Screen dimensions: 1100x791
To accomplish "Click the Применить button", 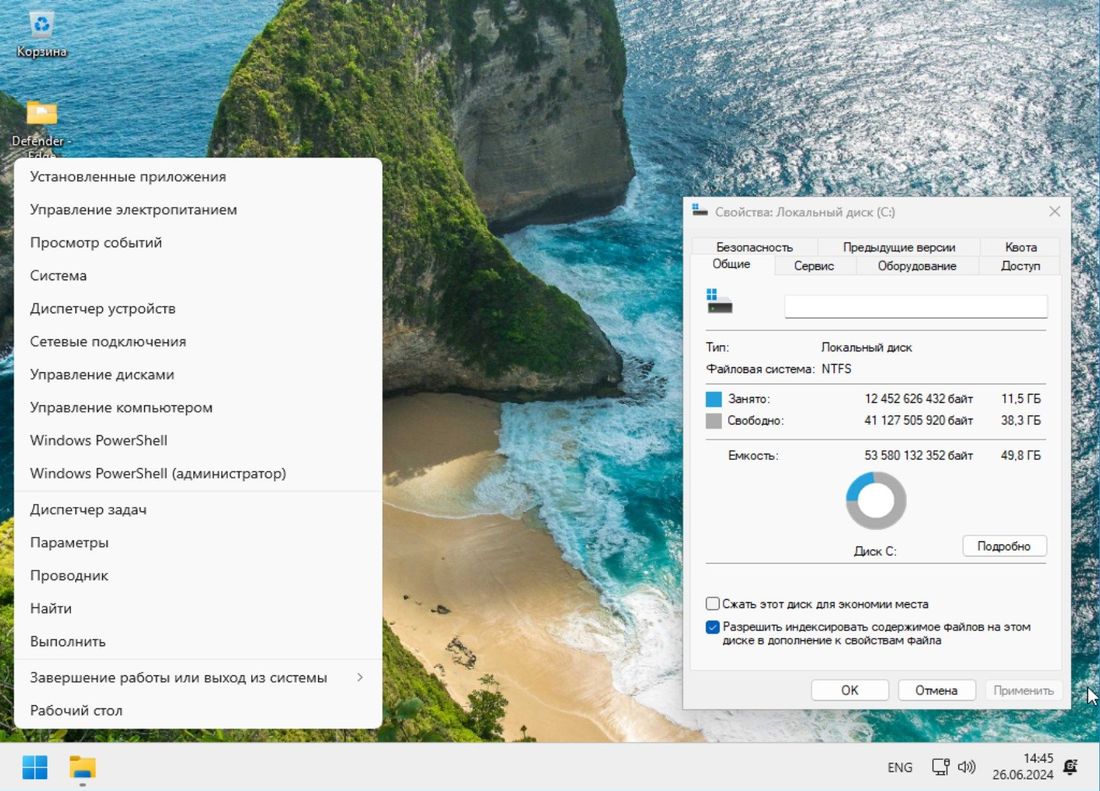I will tap(1024, 690).
